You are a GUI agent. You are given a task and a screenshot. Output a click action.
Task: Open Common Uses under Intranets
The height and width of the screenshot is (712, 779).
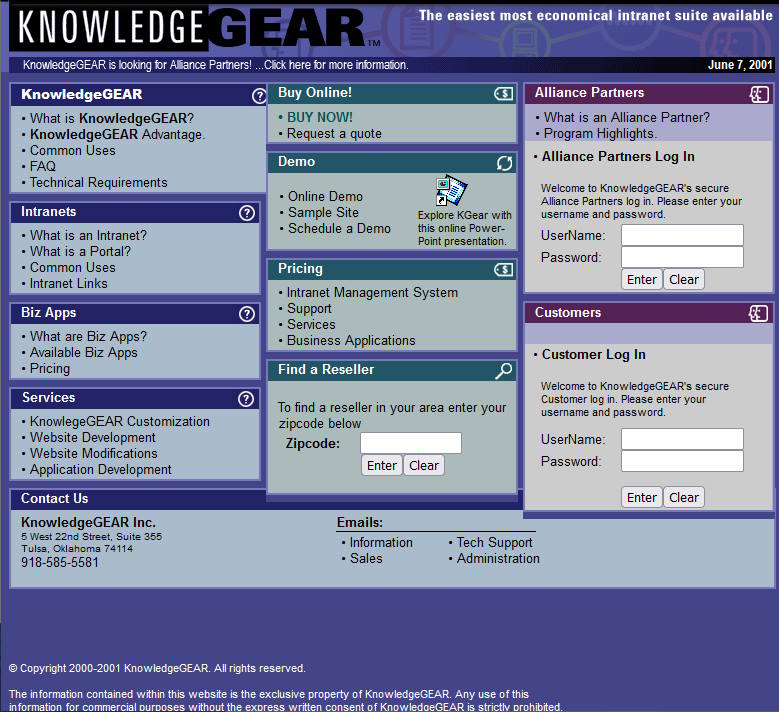point(73,267)
